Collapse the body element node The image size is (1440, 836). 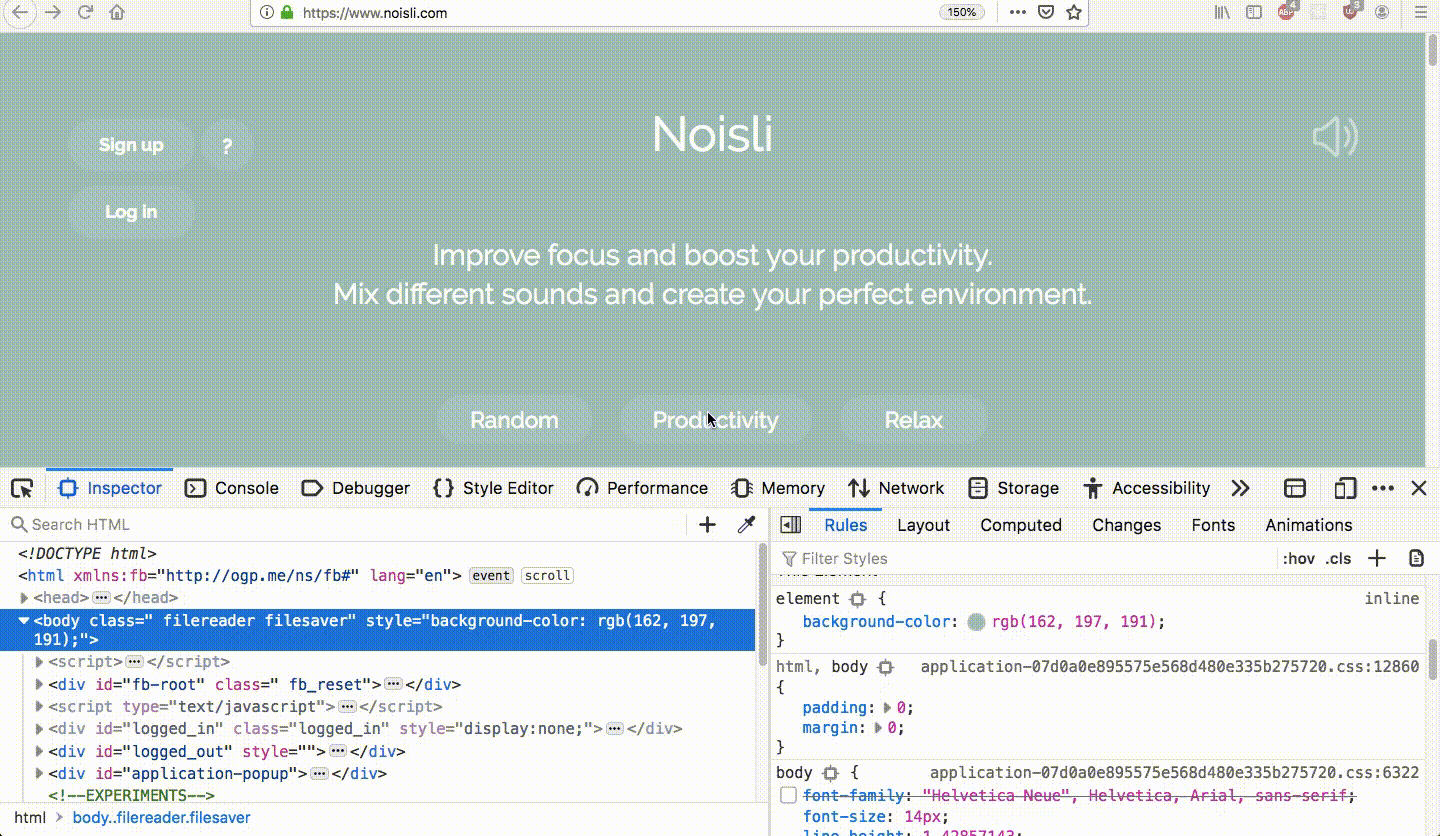click(x=25, y=621)
